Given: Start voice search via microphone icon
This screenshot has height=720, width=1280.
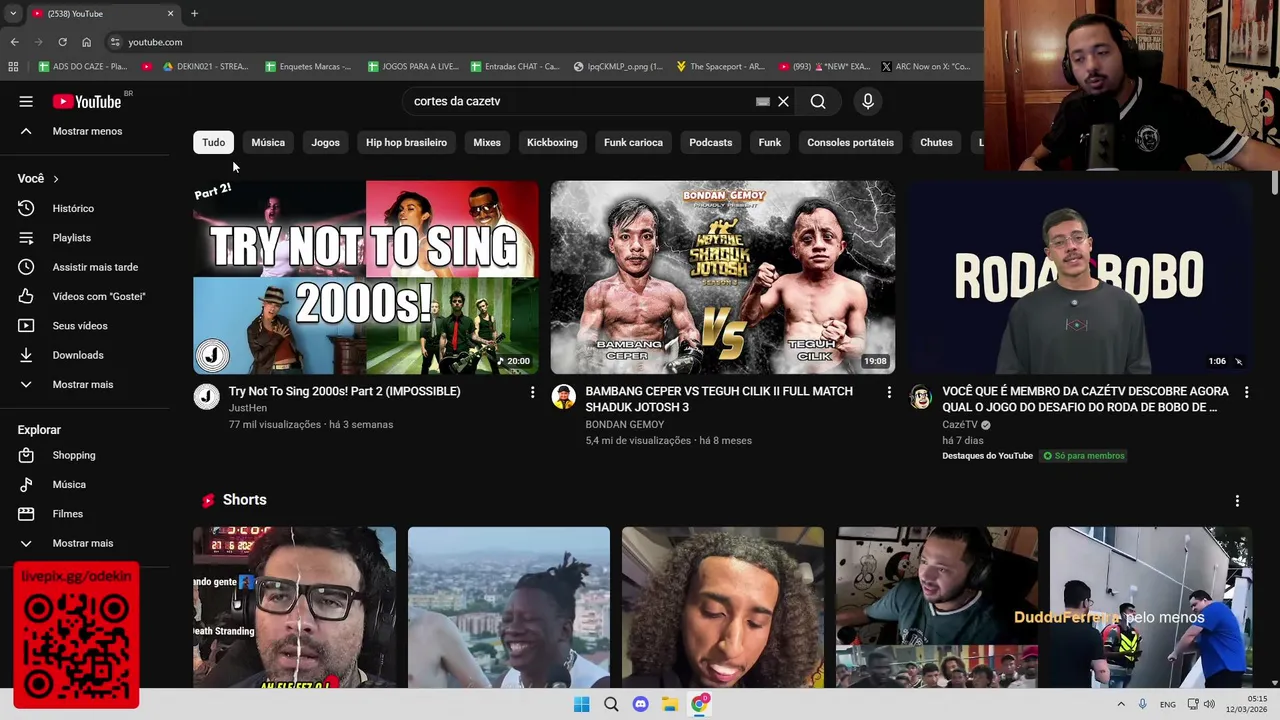Looking at the screenshot, I should 868,101.
